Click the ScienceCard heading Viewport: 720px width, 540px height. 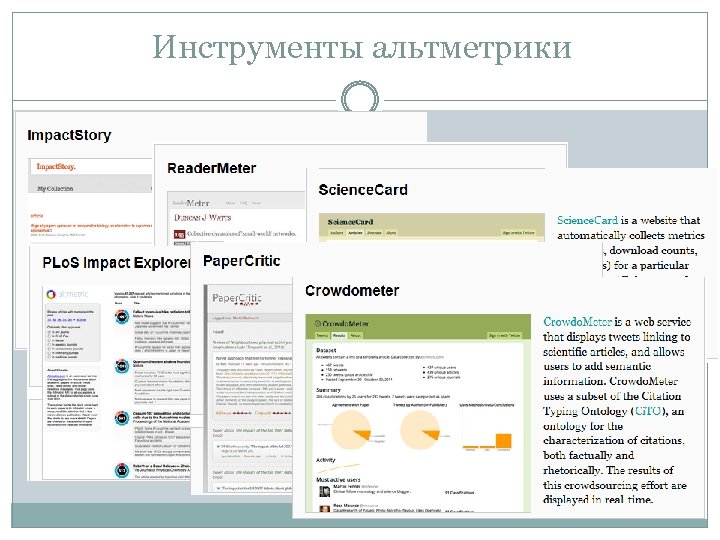363,190
